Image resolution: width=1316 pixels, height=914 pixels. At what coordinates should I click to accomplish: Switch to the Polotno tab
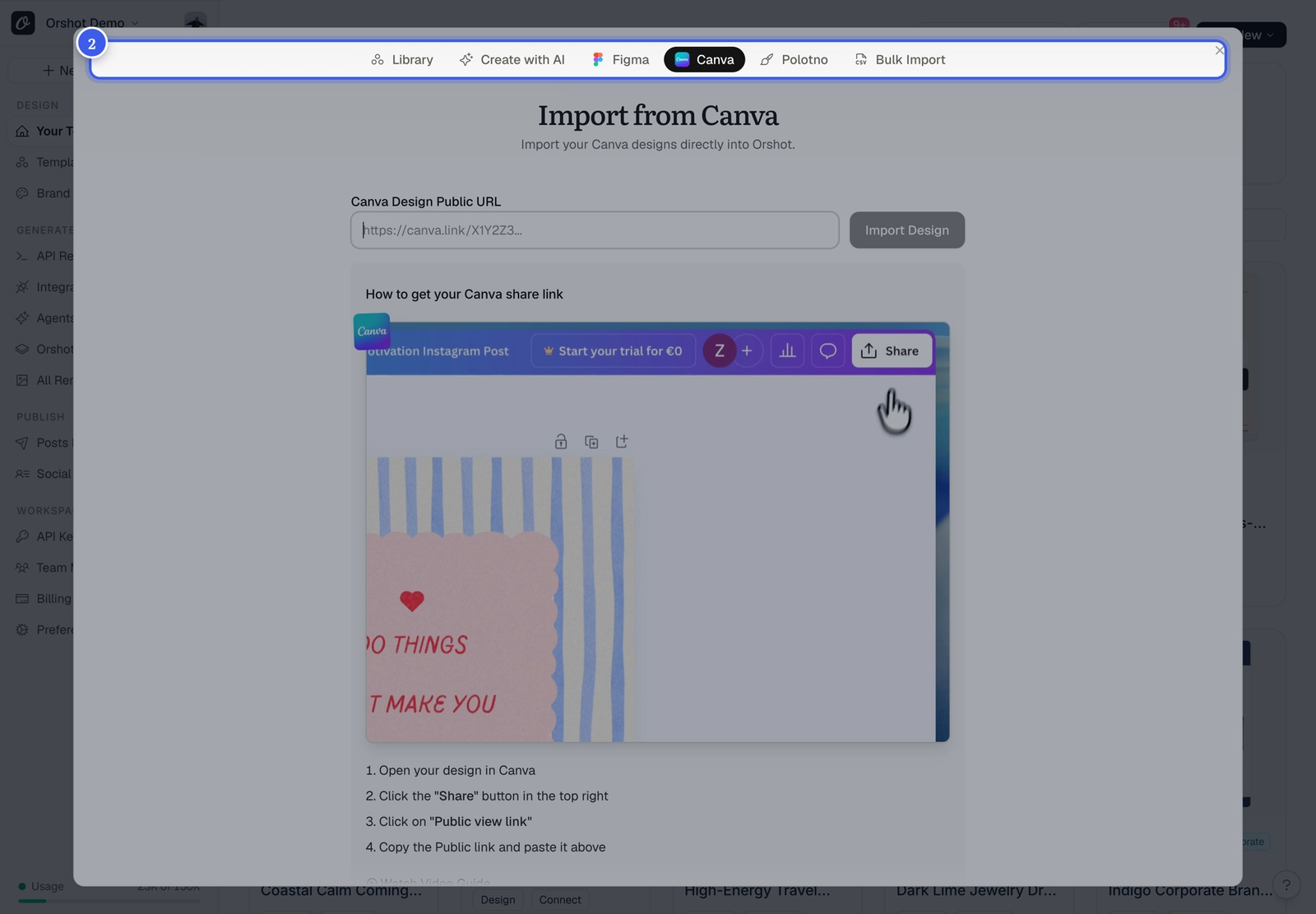(794, 59)
